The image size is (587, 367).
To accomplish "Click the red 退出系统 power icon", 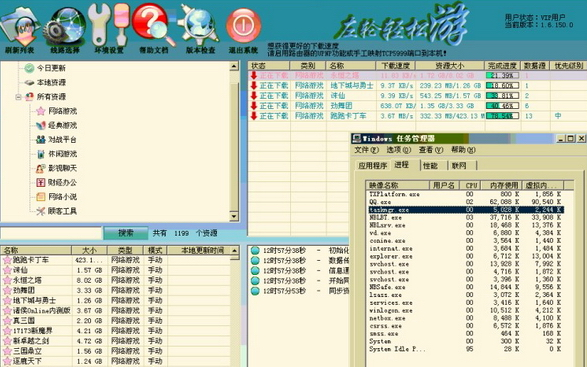I will tap(243, 25).
